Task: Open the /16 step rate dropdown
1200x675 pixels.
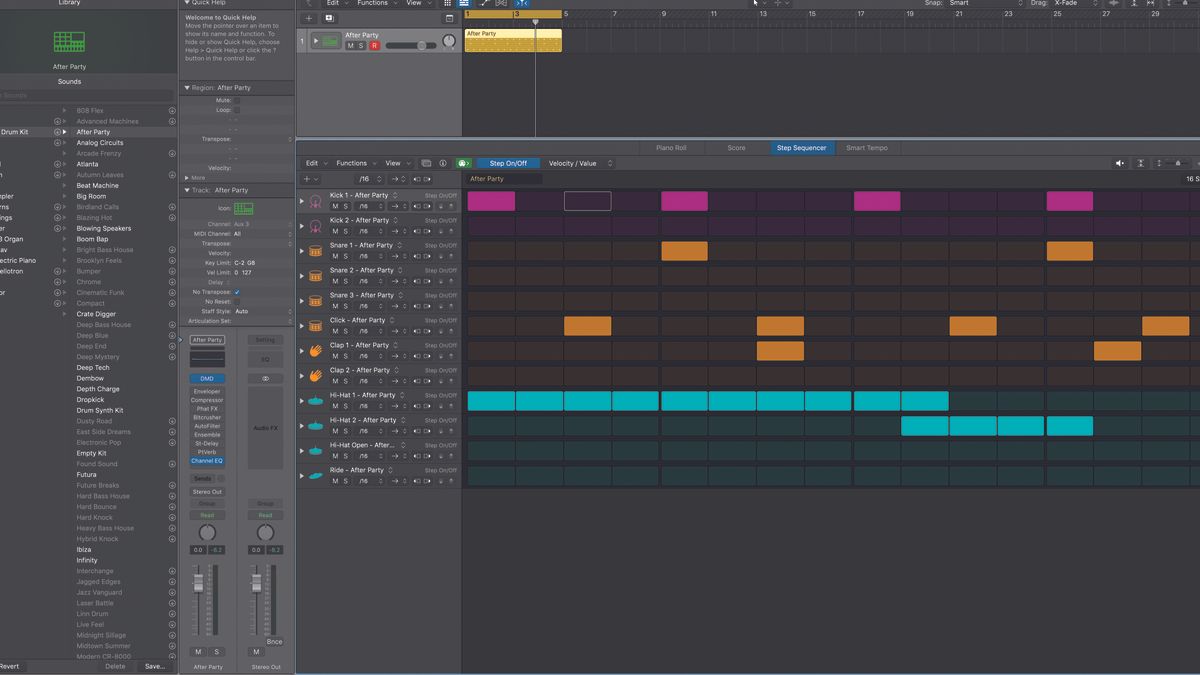Action: click(x=365, y=179)
